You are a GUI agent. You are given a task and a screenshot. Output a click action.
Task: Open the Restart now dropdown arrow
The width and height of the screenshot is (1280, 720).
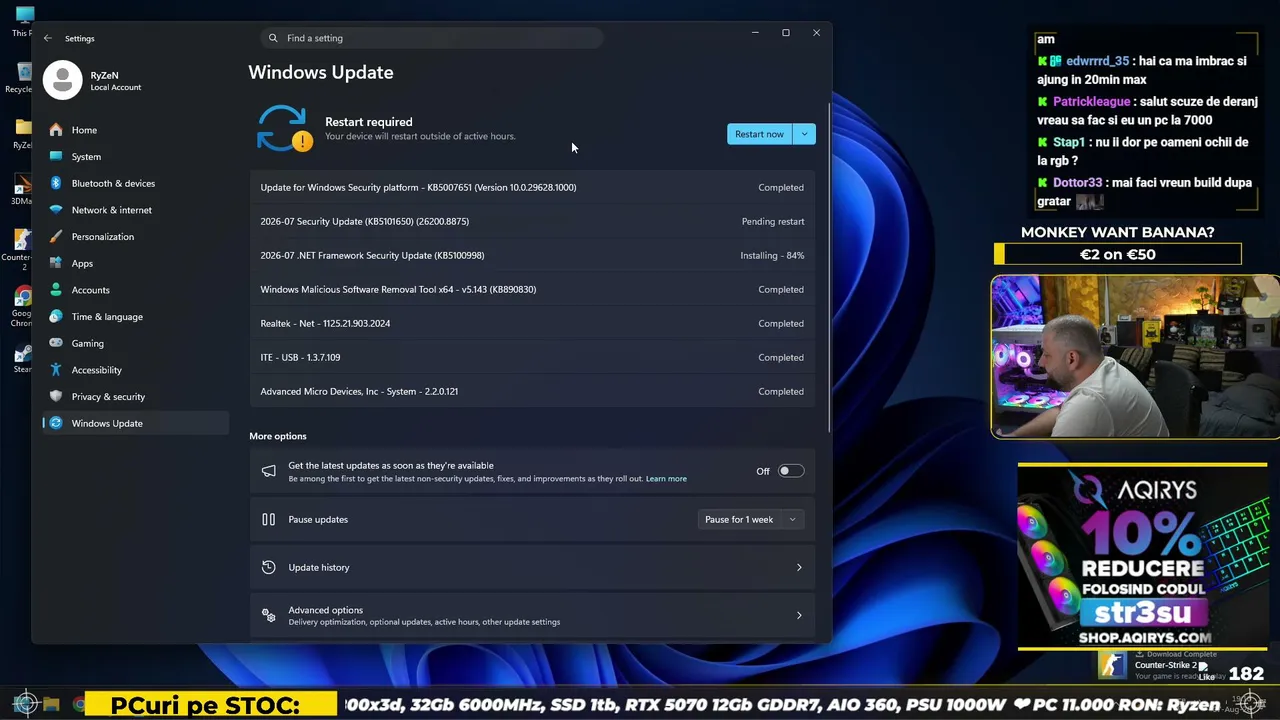click(804, 134)
